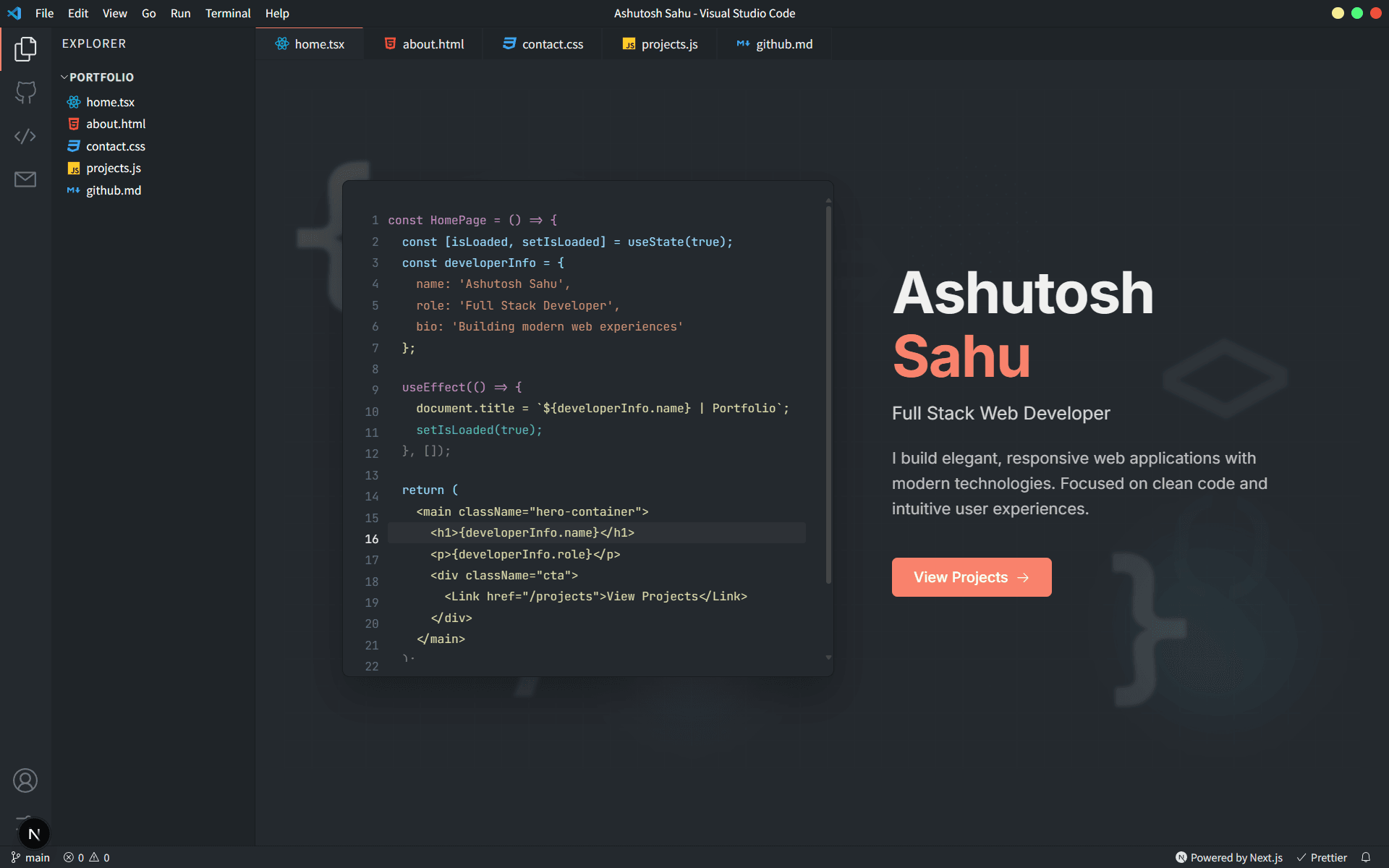Click the React icon on the home.tsx tab
Viewport: 1389px width, 868px height.
tap(282, 44)
